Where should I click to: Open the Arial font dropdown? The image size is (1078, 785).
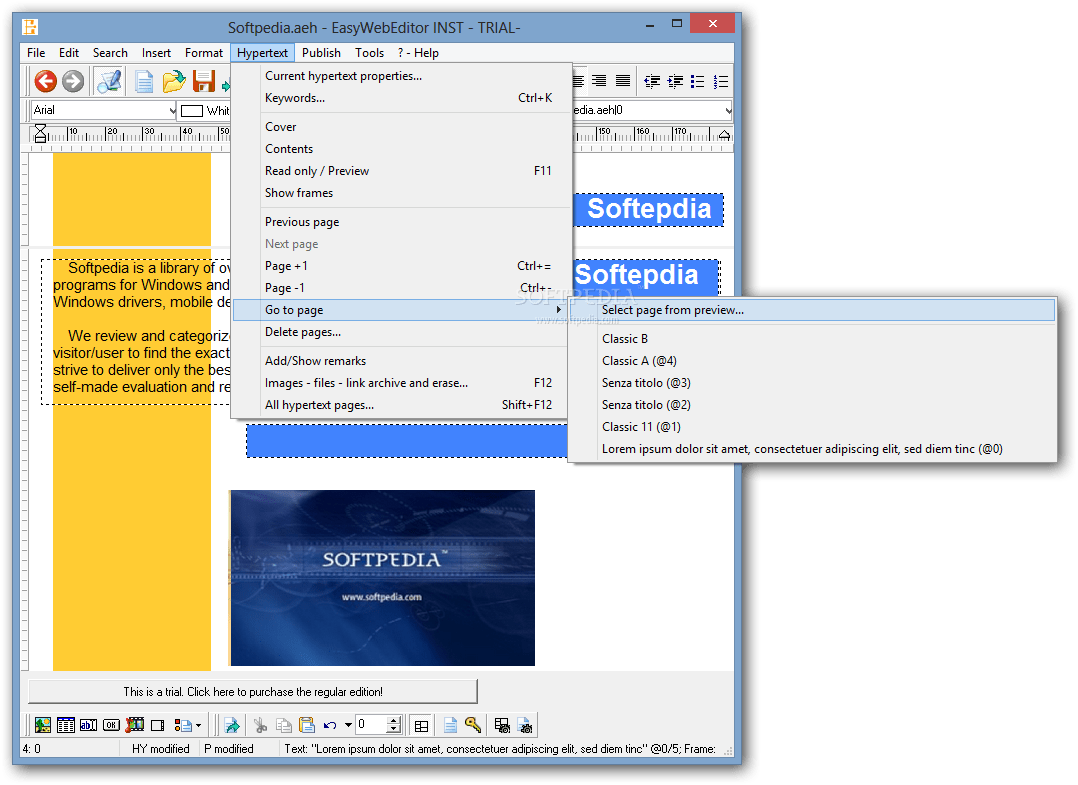172,110
